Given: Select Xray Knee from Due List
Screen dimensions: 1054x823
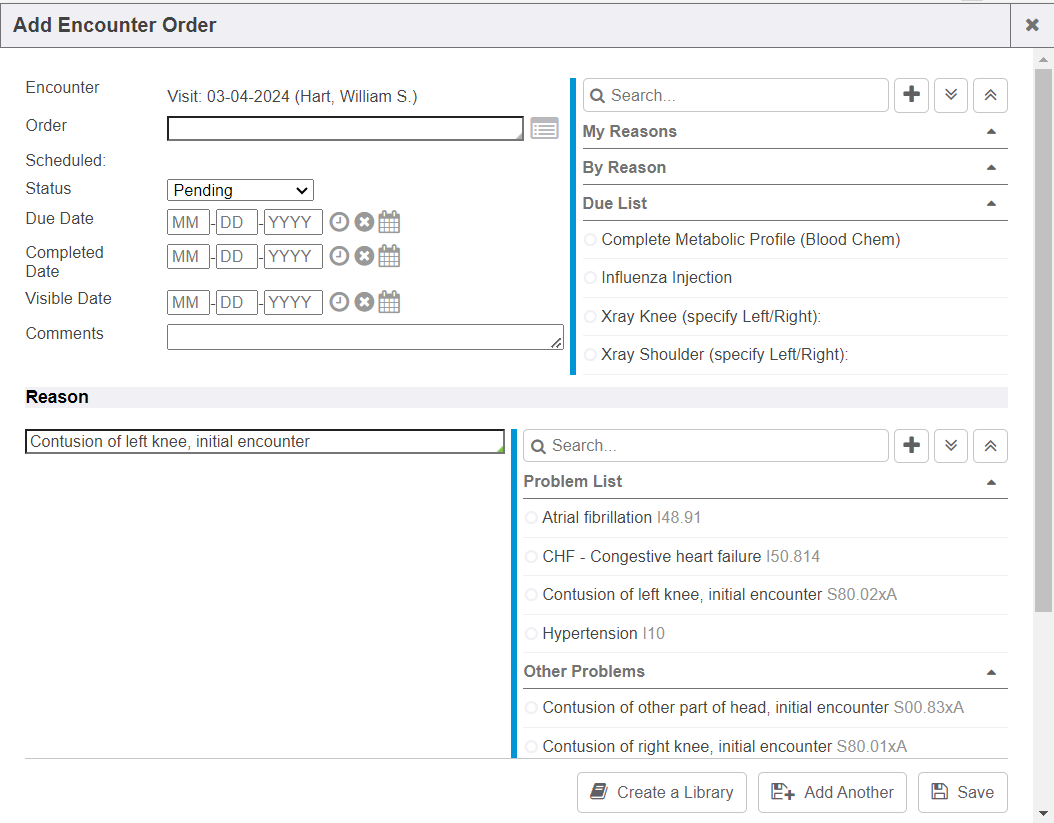Looking at the screenshot, I should (x=591, y=317).
